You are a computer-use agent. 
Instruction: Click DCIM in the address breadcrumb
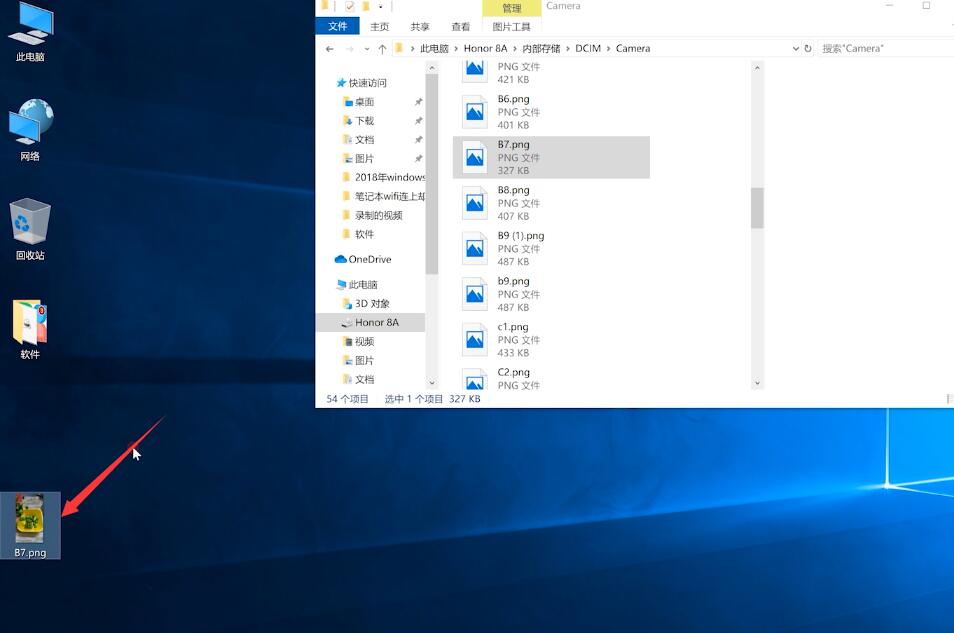point(588,49)
